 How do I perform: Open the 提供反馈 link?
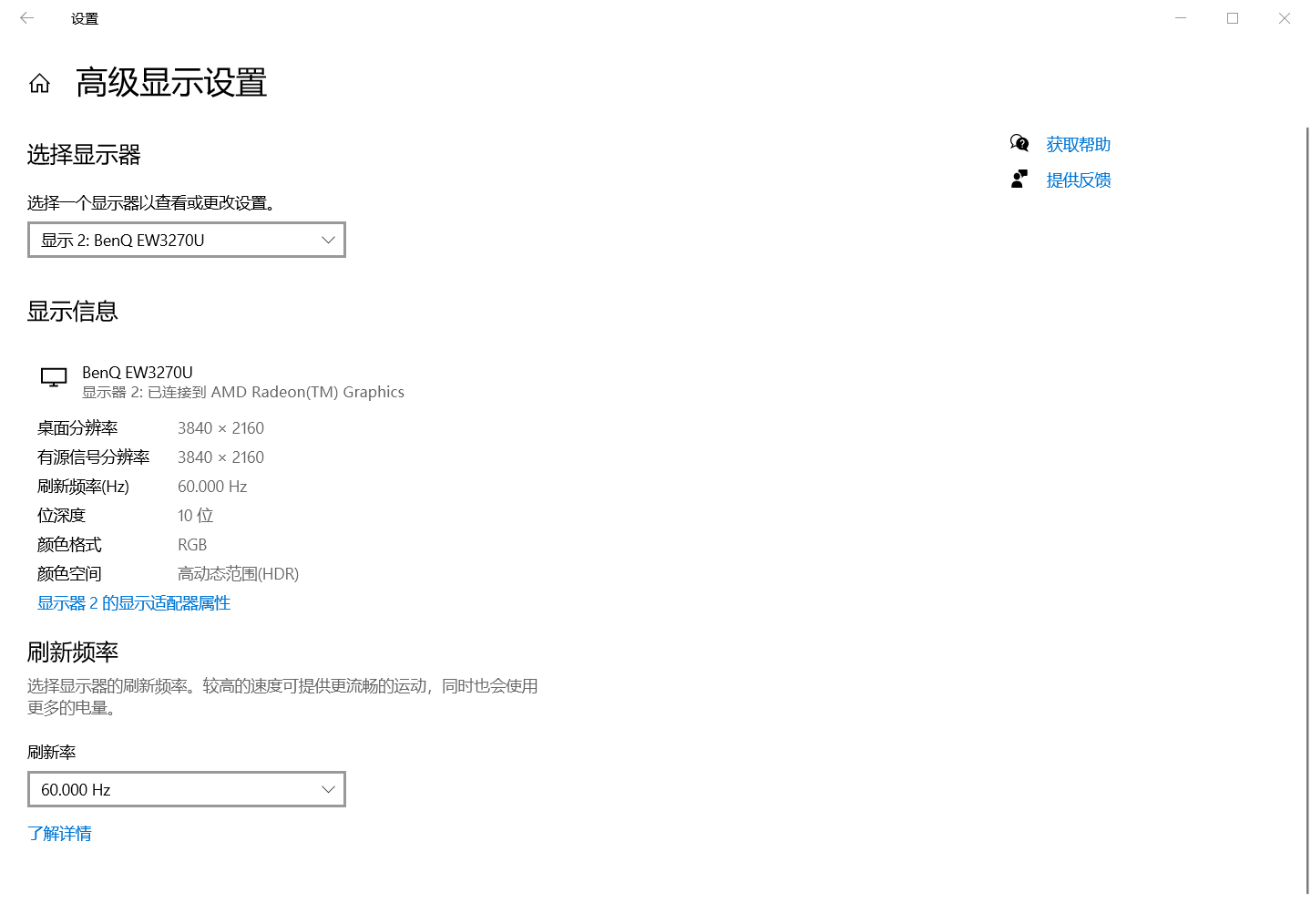(x=1078, y=180)
